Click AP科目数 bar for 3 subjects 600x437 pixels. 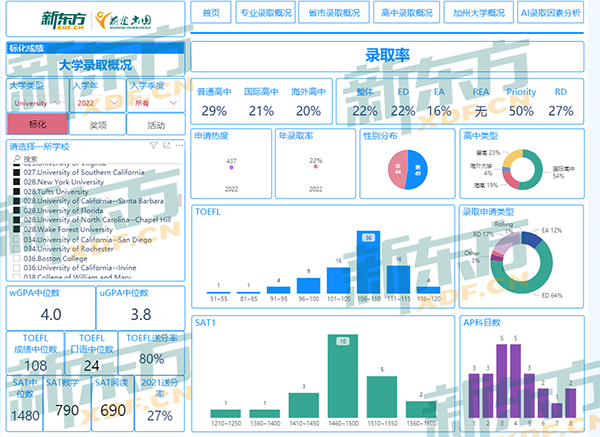[502, 381]
